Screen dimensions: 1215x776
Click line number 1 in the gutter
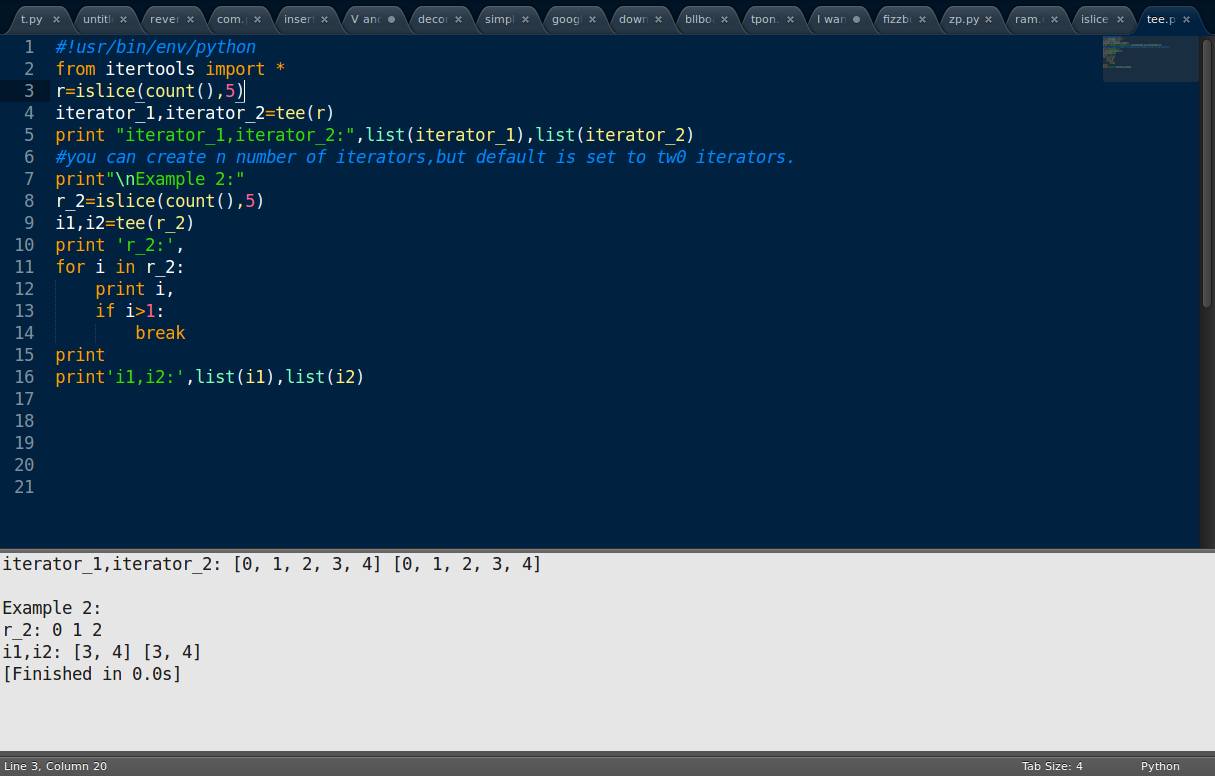point(29,47)
